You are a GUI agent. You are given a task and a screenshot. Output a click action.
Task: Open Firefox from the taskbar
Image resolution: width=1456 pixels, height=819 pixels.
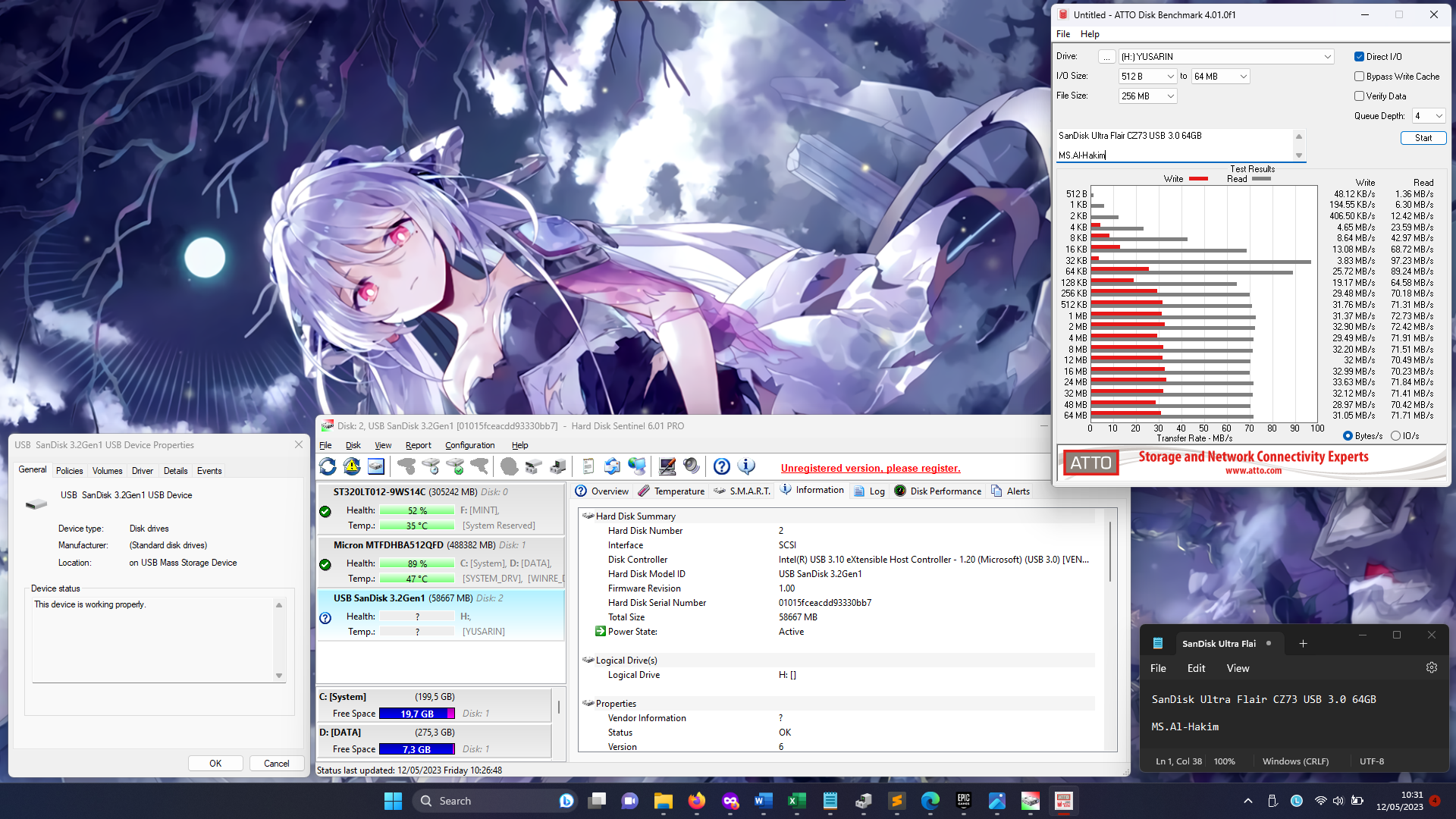(x=696, y=801)
